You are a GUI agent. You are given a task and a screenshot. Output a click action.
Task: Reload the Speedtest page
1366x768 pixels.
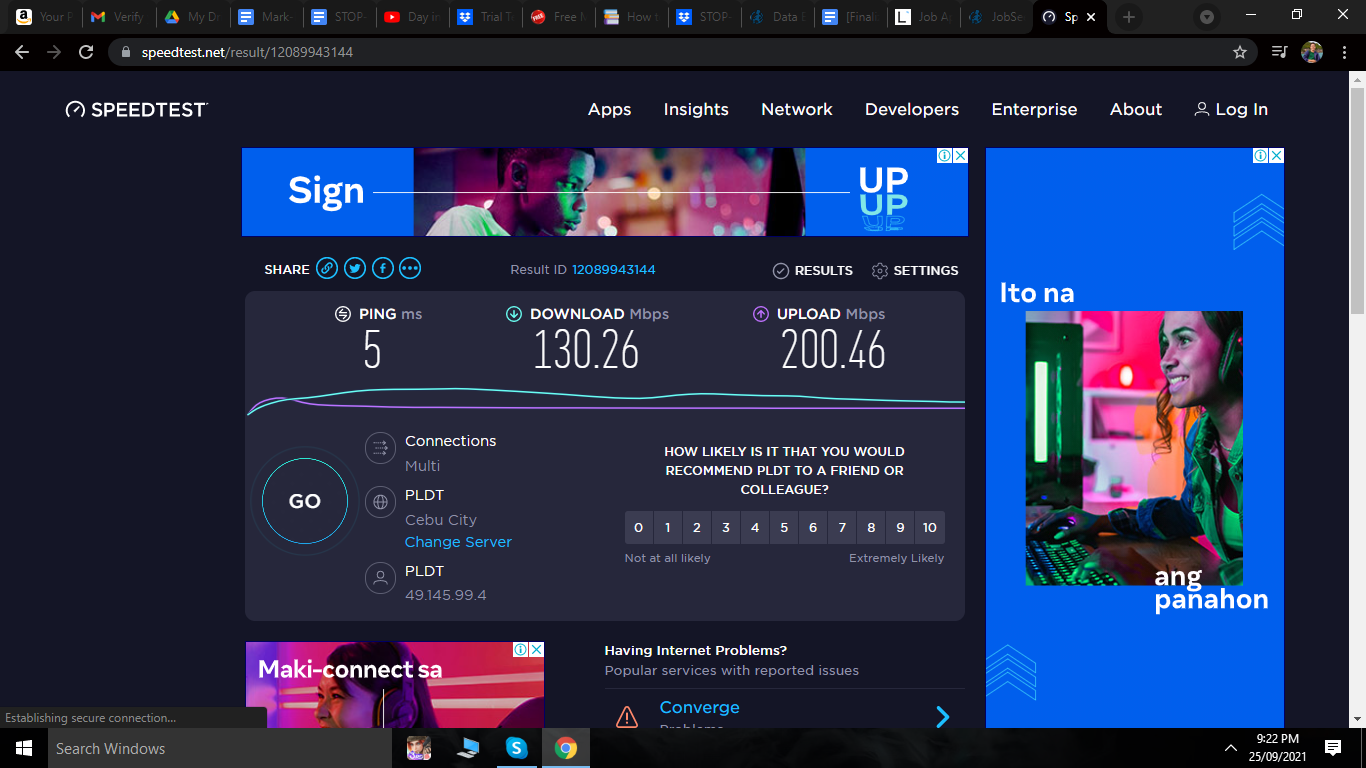coord(86,52)
